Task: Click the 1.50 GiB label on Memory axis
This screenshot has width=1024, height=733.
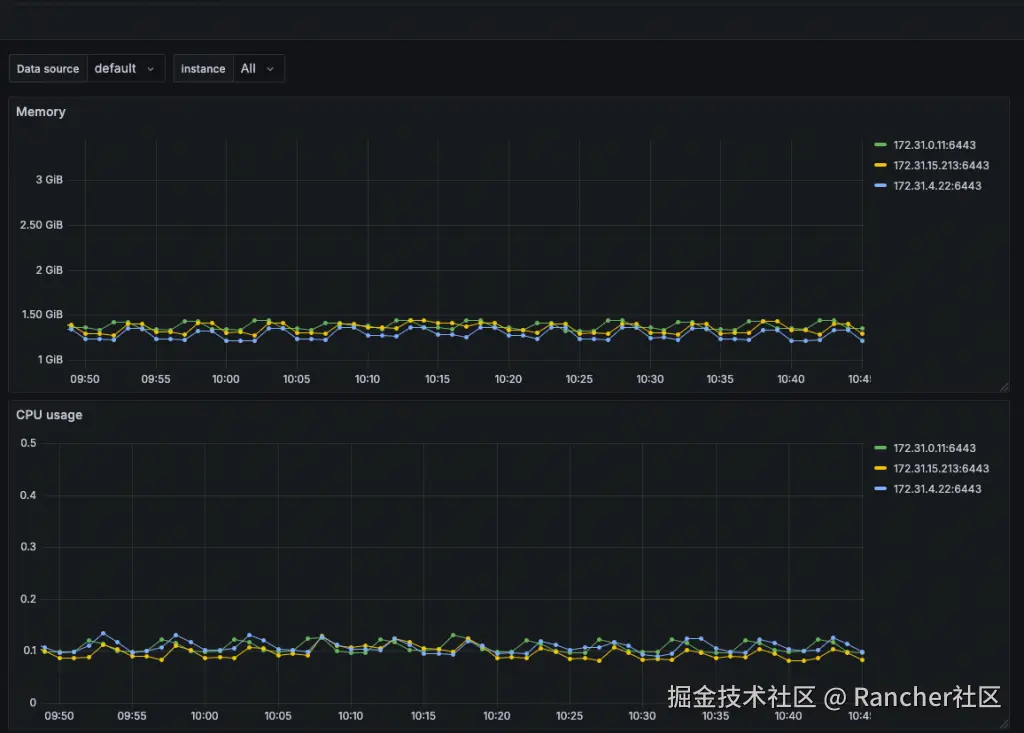Action: (42, 314)
